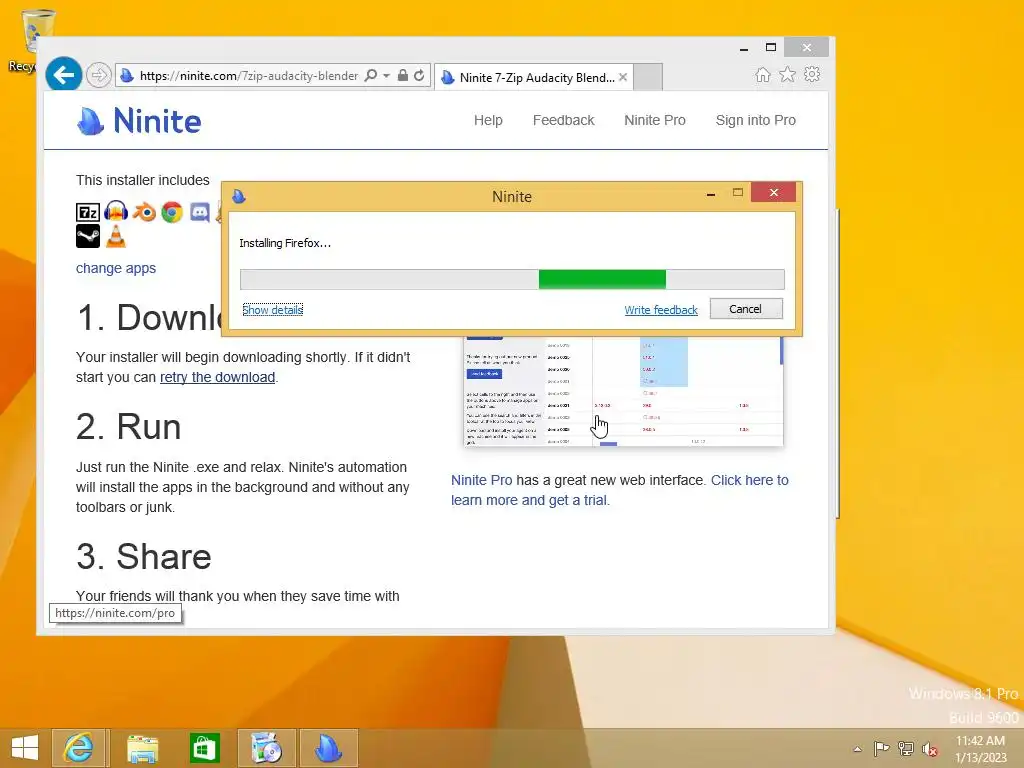Minimize the Ninite installer dialog

711,193
